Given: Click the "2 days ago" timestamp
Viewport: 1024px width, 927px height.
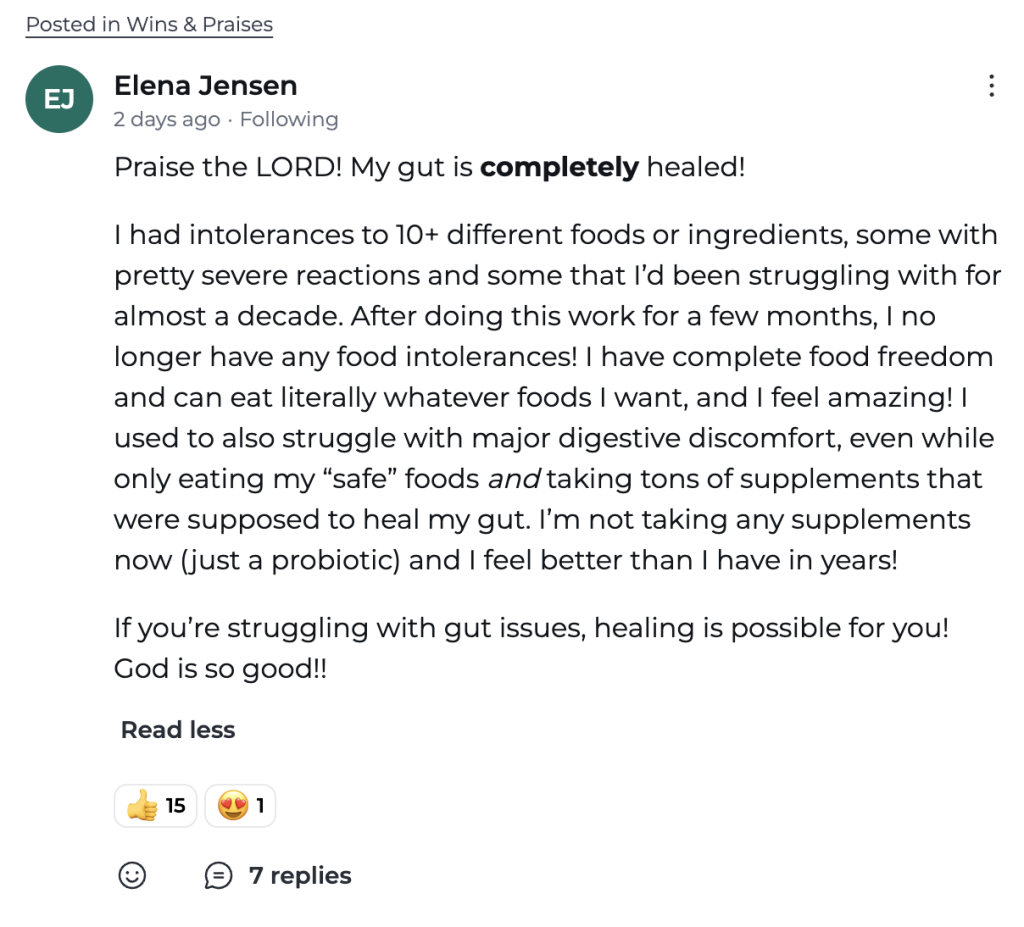Looking at the screenshot, I should click(166, 120).
